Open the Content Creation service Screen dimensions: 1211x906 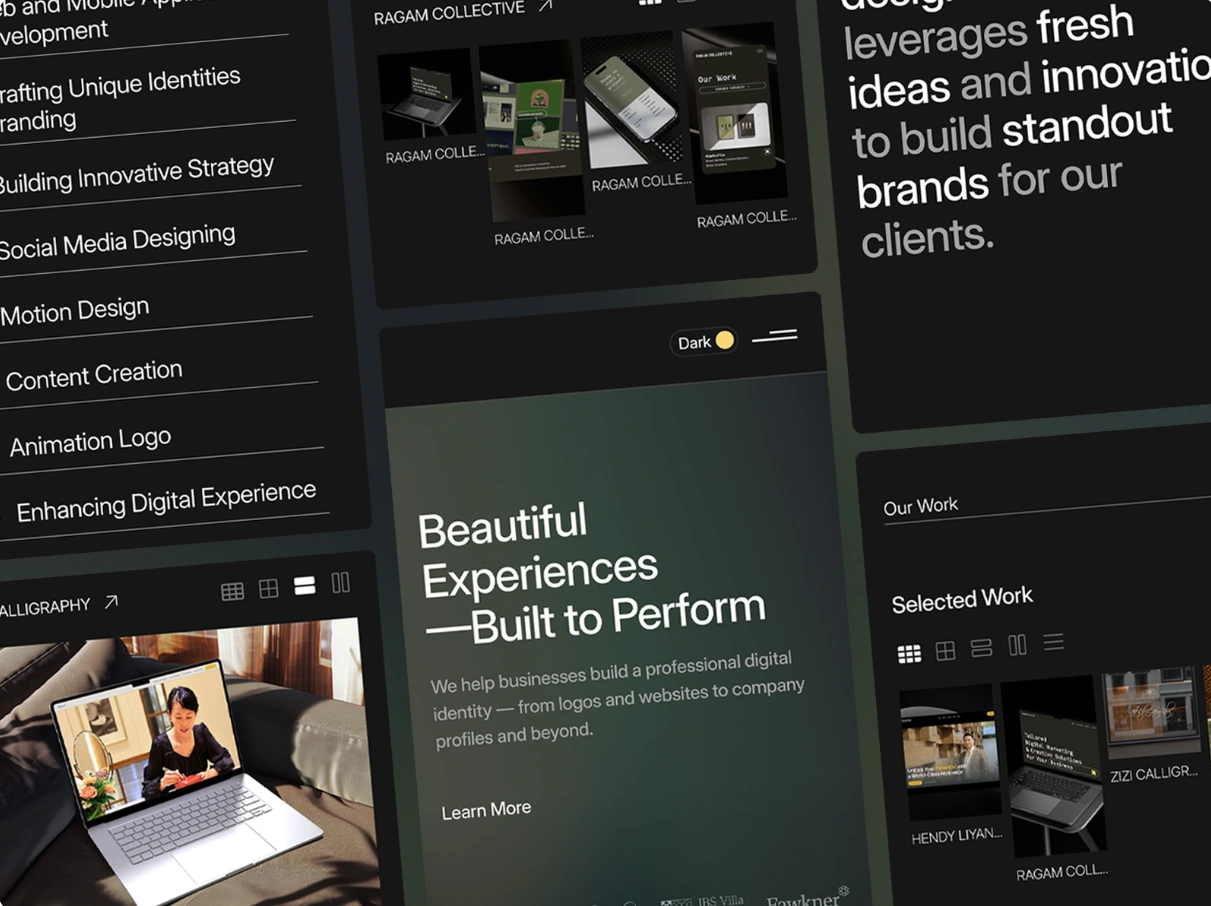(x=94, y=376)
